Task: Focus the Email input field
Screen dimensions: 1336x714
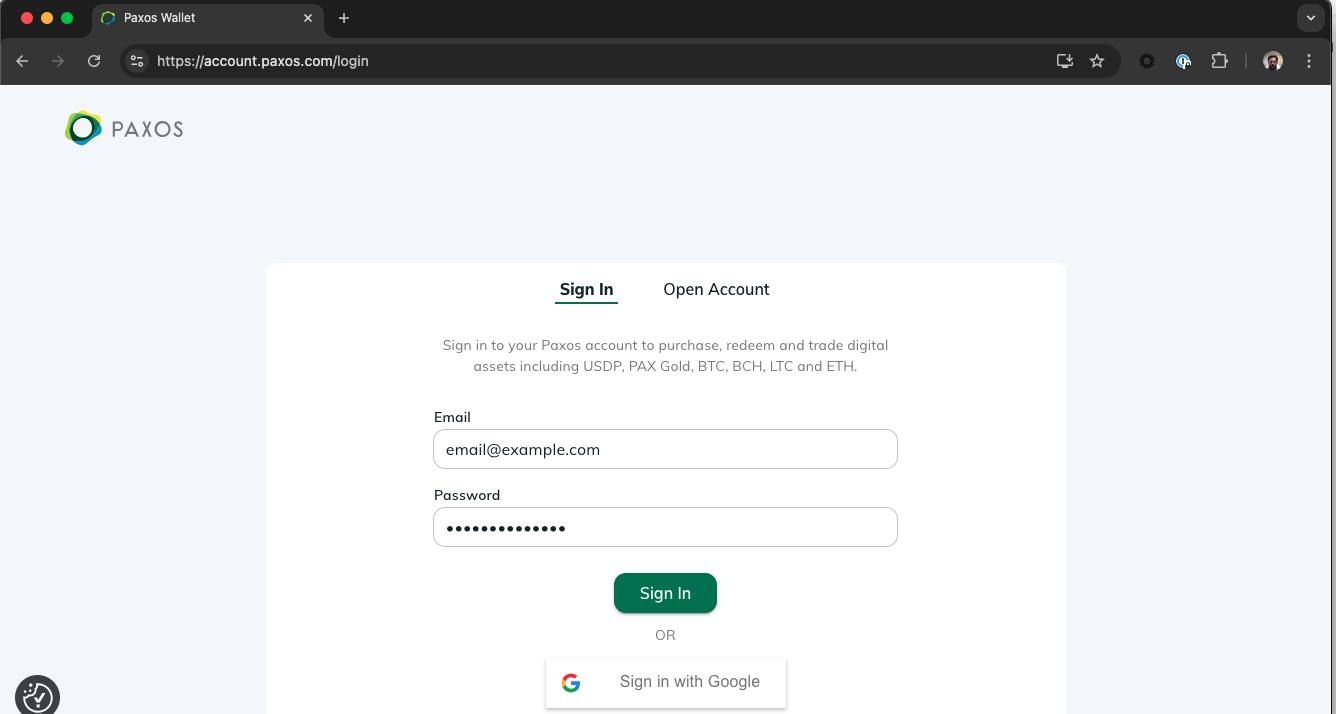Action: click(665, 449)
